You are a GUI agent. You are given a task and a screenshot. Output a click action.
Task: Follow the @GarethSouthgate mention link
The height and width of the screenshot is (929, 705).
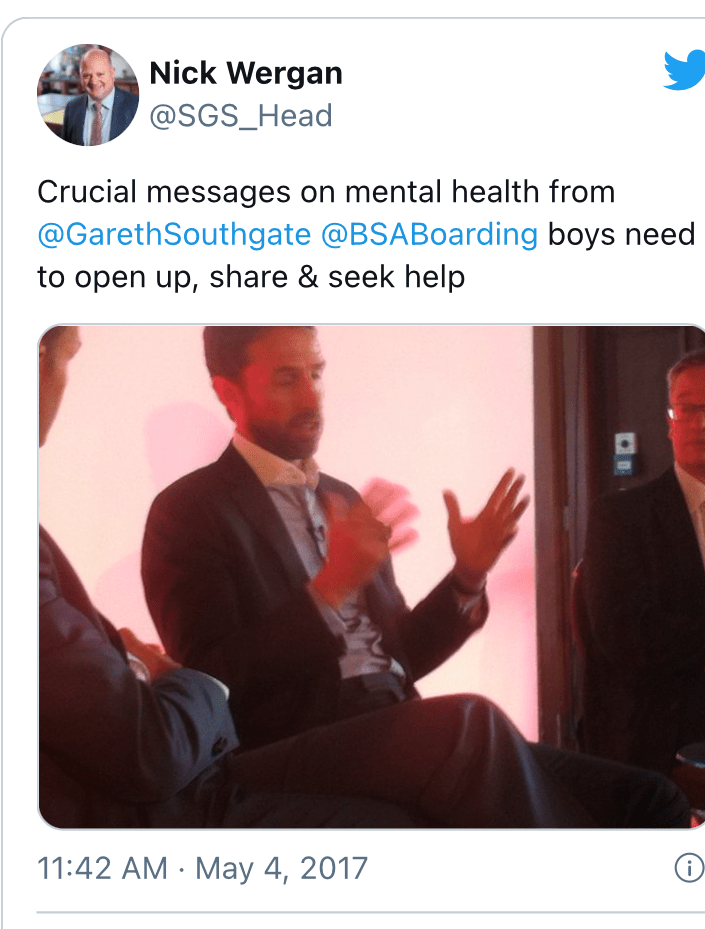(x=174, y=235)
